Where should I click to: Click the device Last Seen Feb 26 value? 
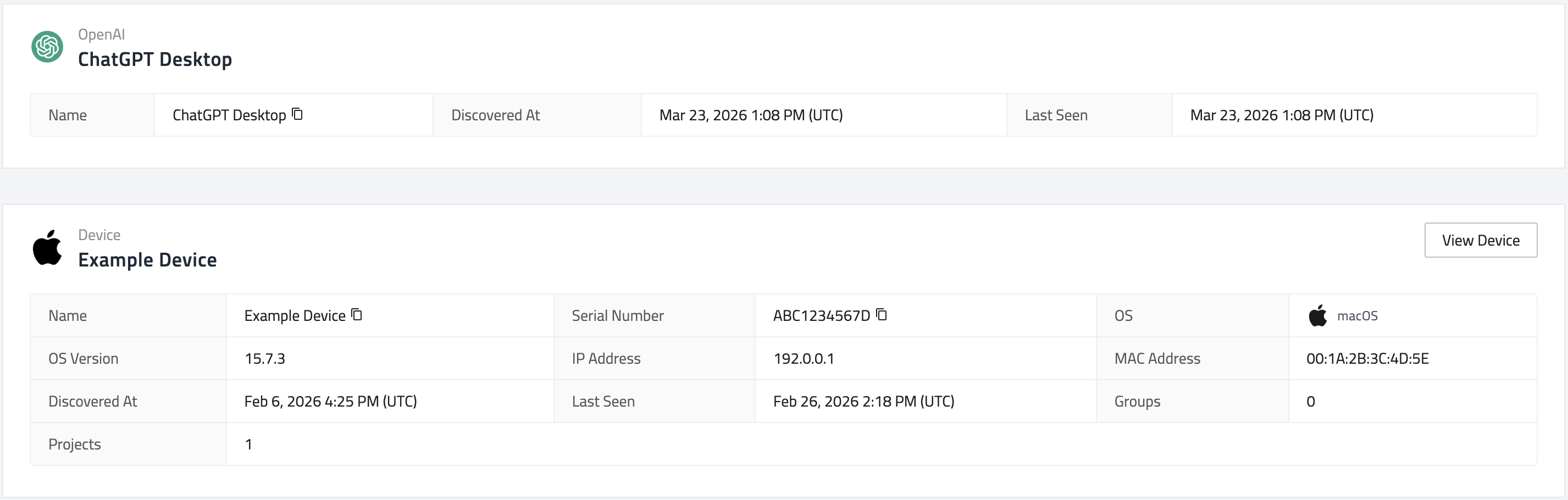coord(863,402)
